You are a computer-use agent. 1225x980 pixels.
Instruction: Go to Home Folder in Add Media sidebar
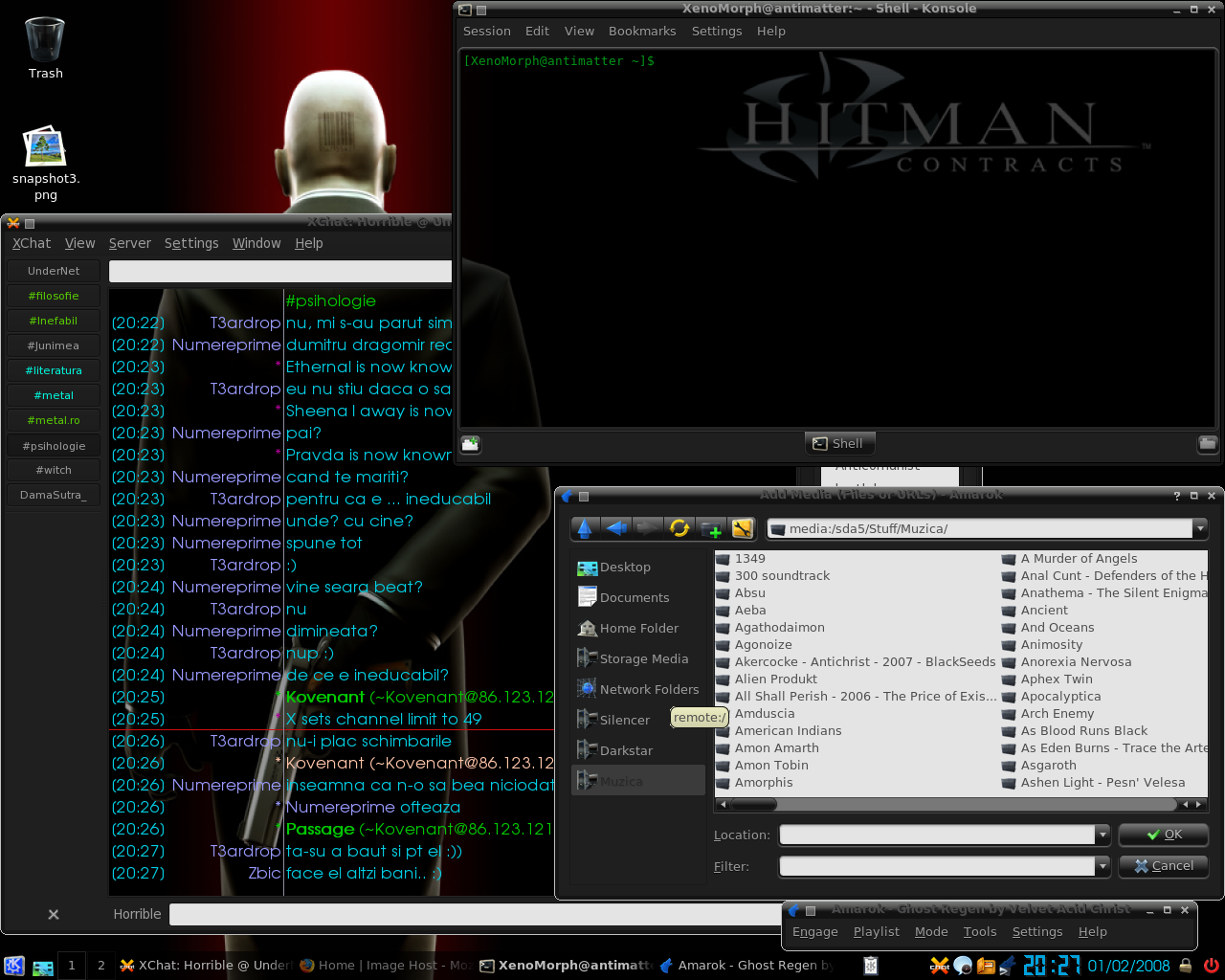[x=638, y=629]
